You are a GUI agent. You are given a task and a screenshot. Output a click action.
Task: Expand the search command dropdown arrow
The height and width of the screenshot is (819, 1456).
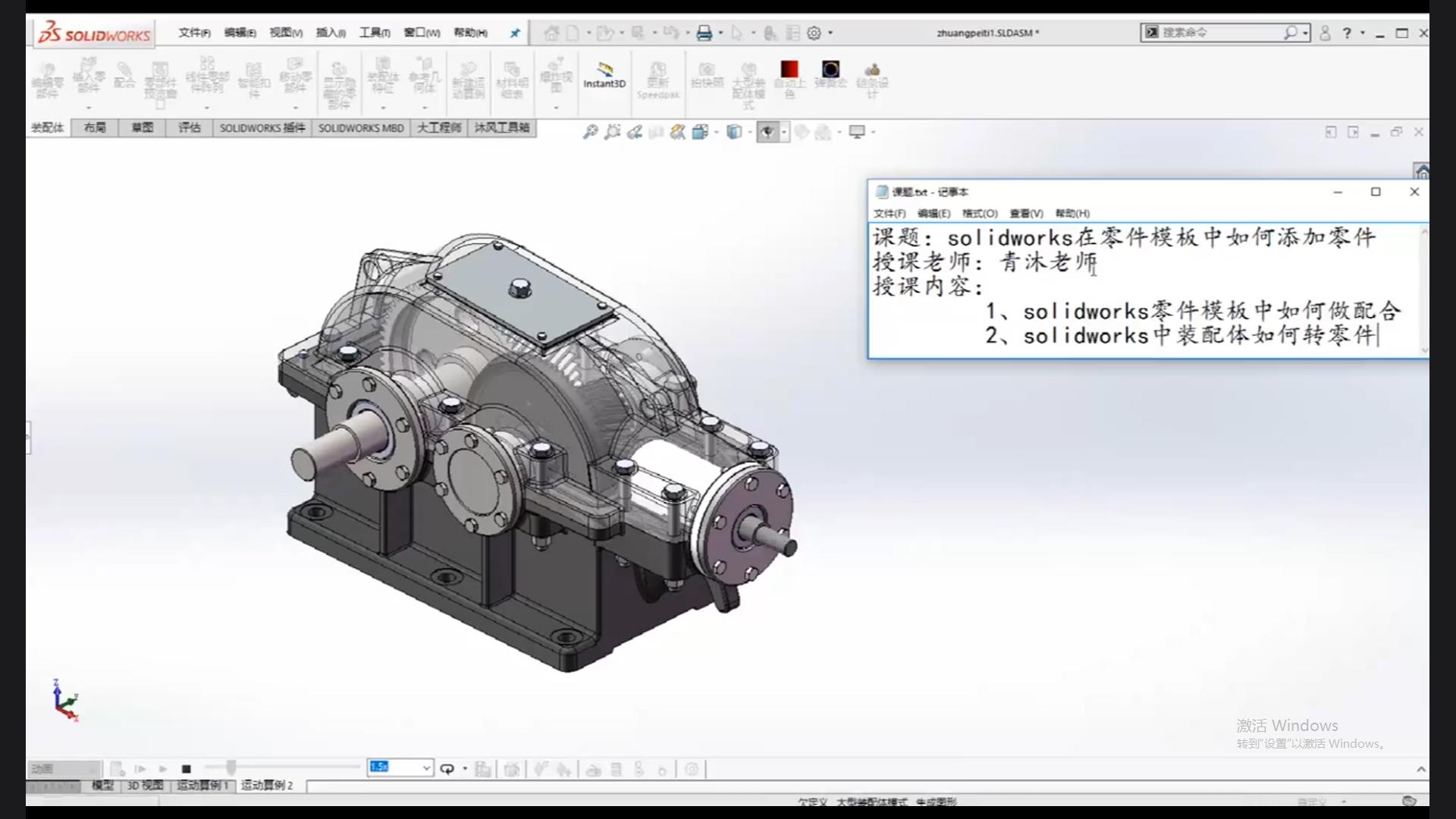point(1305,33)
